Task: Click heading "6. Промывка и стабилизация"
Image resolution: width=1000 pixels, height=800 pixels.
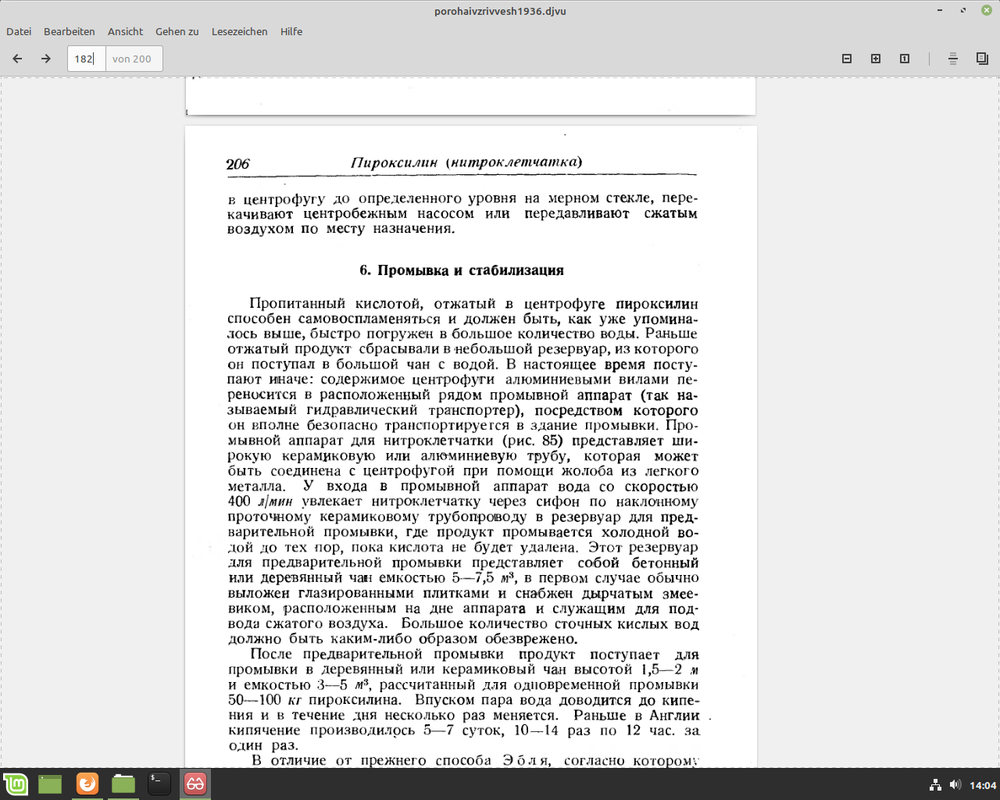Action: click(x=462, y=270)
